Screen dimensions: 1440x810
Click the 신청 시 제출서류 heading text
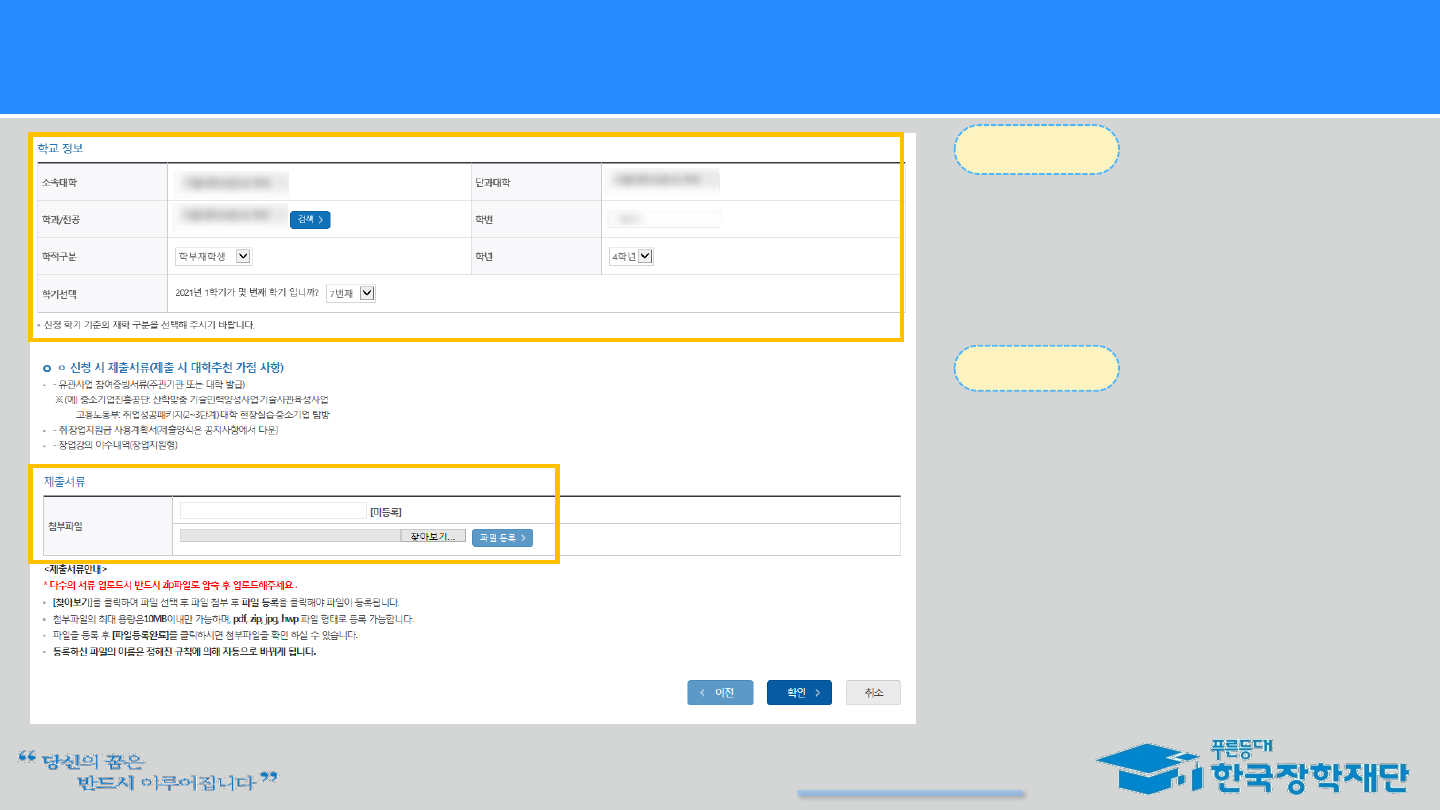(x=178, y=368)
